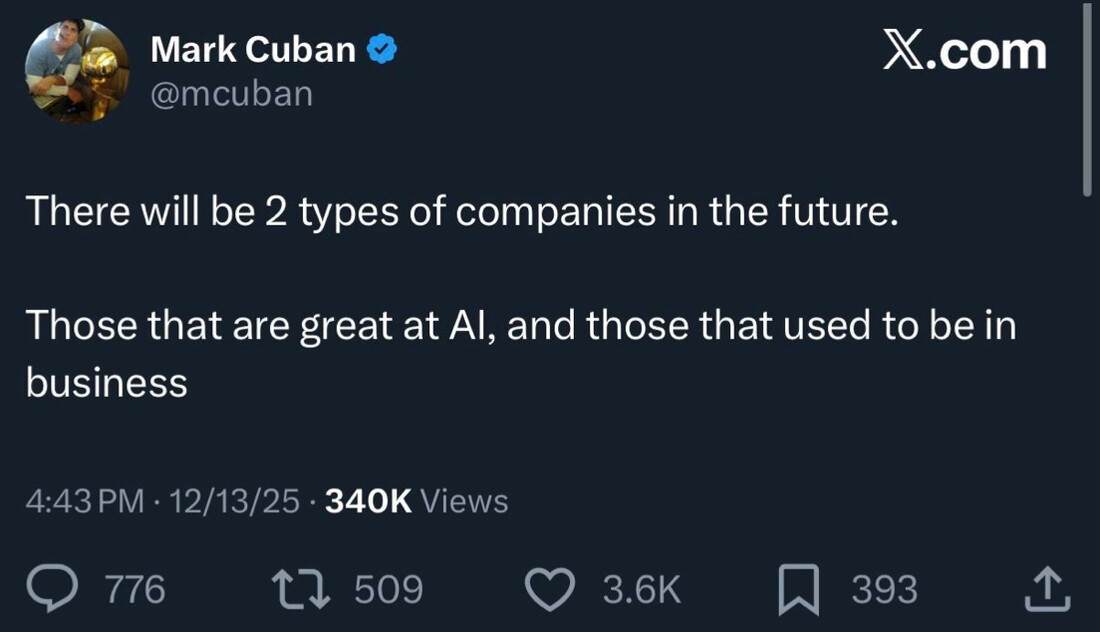
Task: Click the 3.6K likes count
Action: (x=641, y=589)
